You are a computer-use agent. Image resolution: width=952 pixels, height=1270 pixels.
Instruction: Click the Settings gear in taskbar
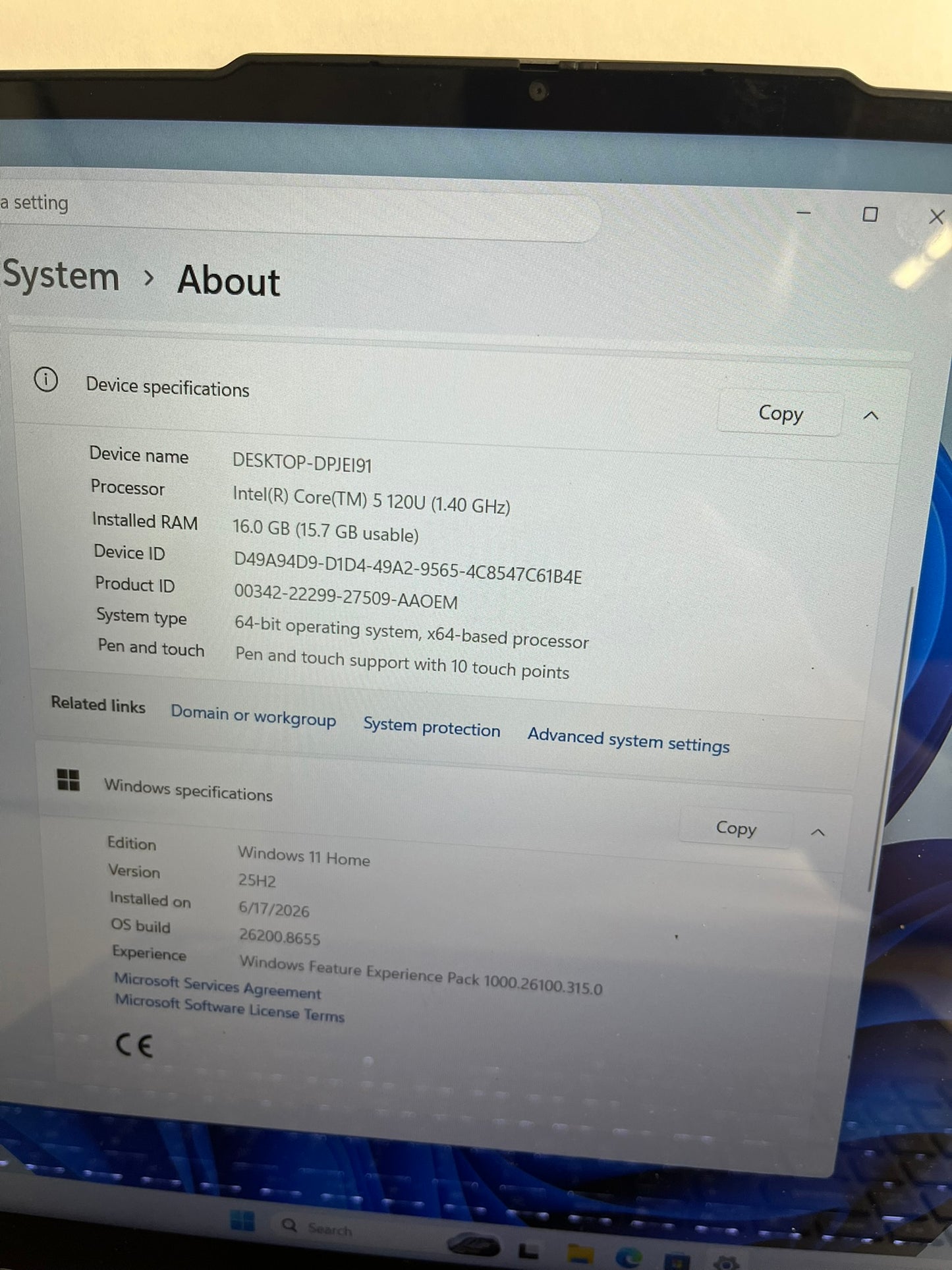coord(727,1264)
